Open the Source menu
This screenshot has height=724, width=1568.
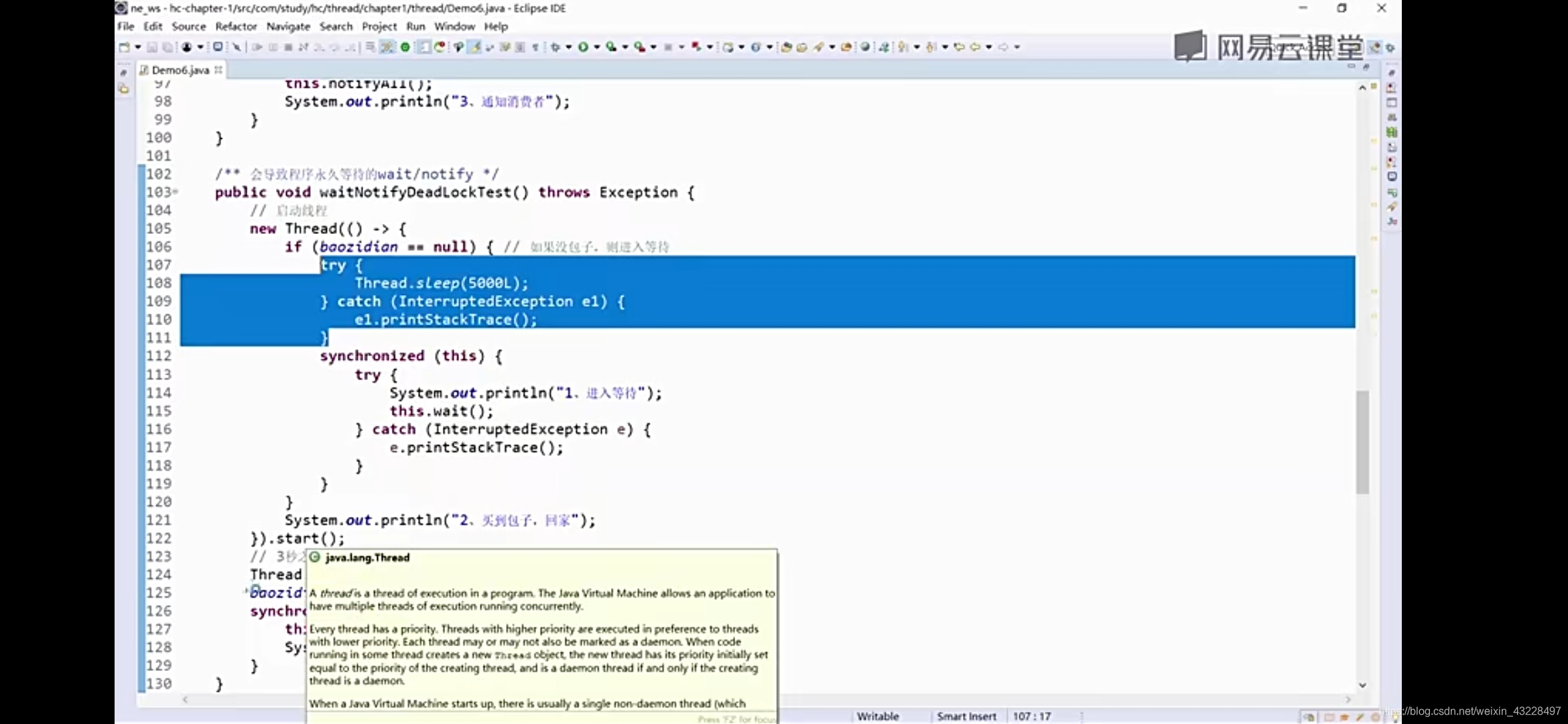click(188, 26)
